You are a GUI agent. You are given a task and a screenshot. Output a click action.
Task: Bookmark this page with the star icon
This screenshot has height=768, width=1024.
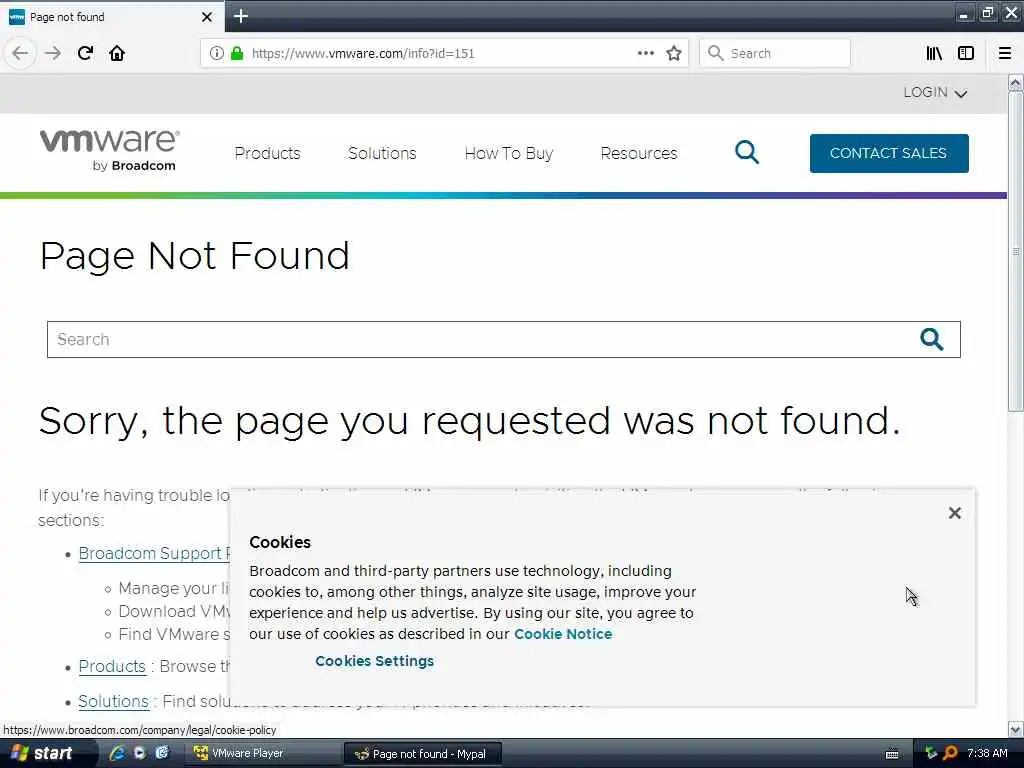coord(674,53)
